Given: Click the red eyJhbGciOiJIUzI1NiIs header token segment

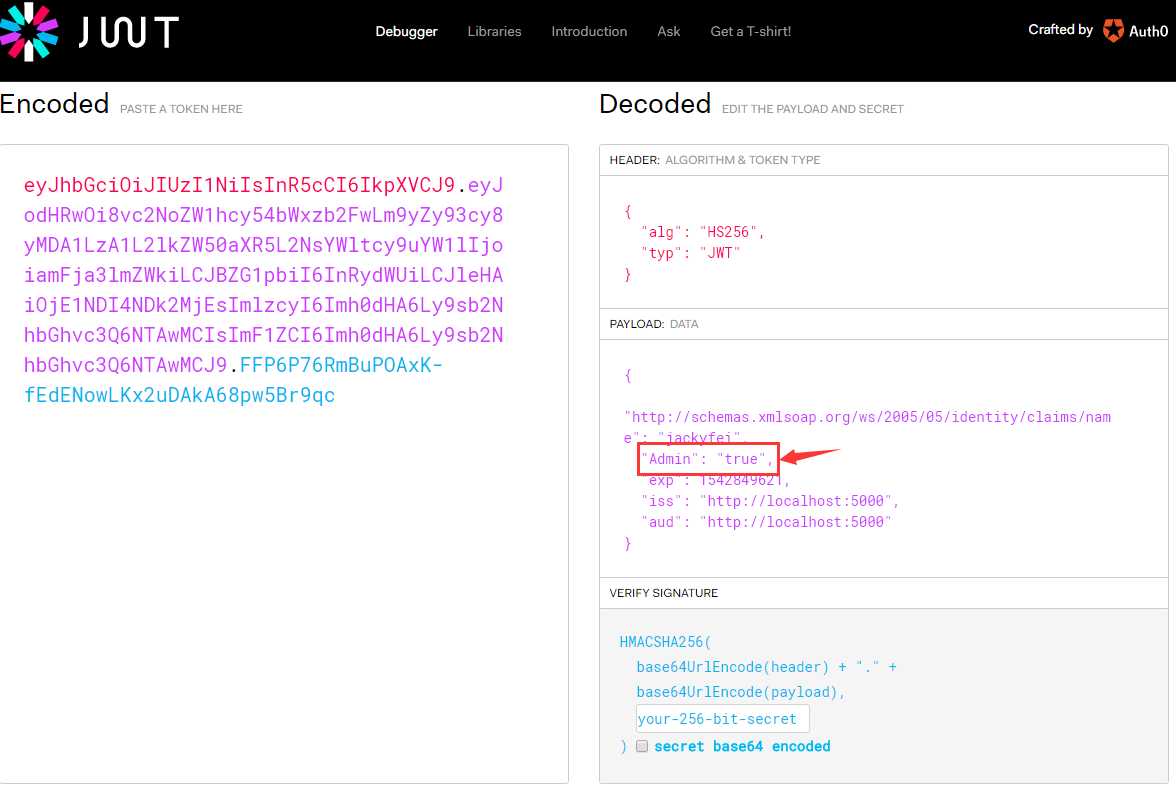Looking at the screenshot, I should point(239,185).
